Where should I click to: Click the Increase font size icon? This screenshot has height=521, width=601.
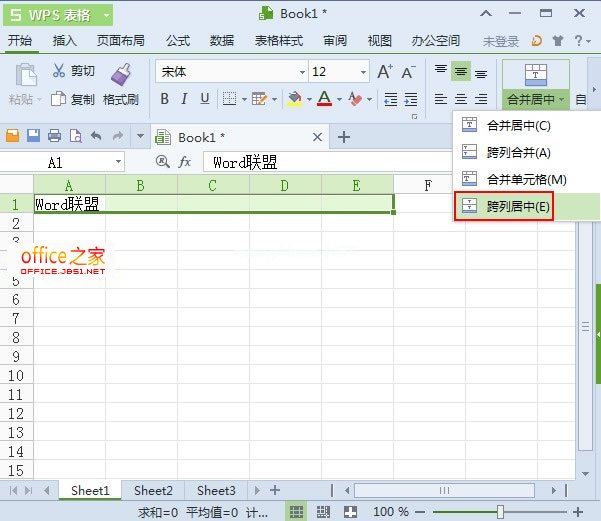click(x=385, y=72)
